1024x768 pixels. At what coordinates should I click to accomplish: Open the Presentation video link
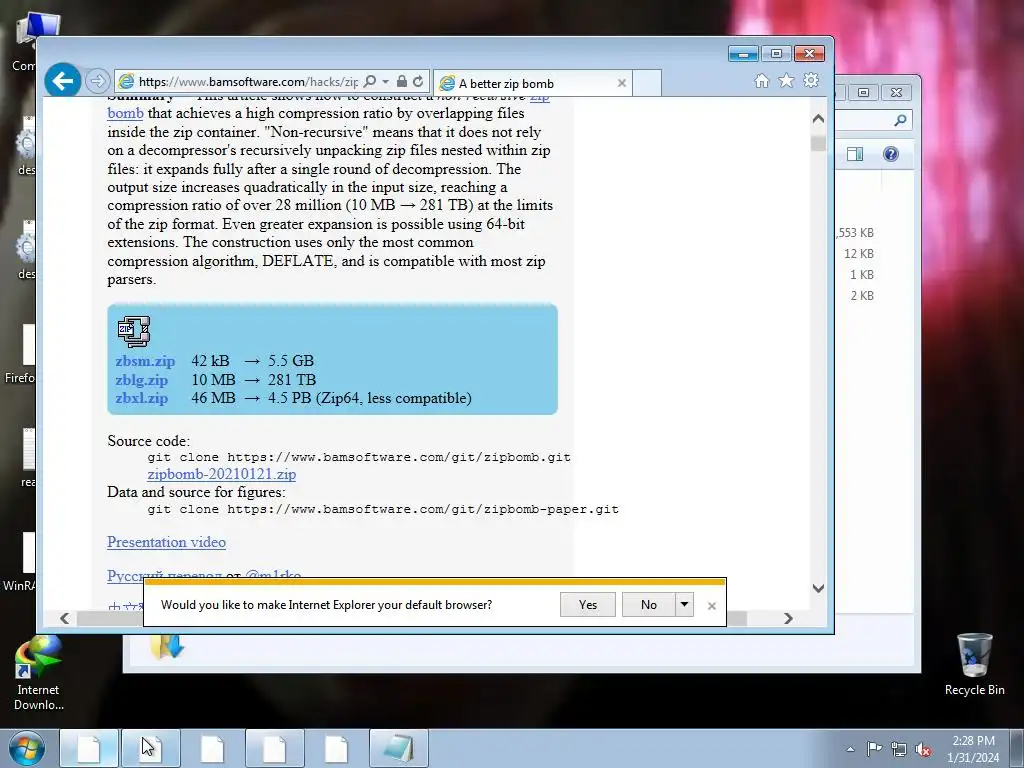click(167, 542)
